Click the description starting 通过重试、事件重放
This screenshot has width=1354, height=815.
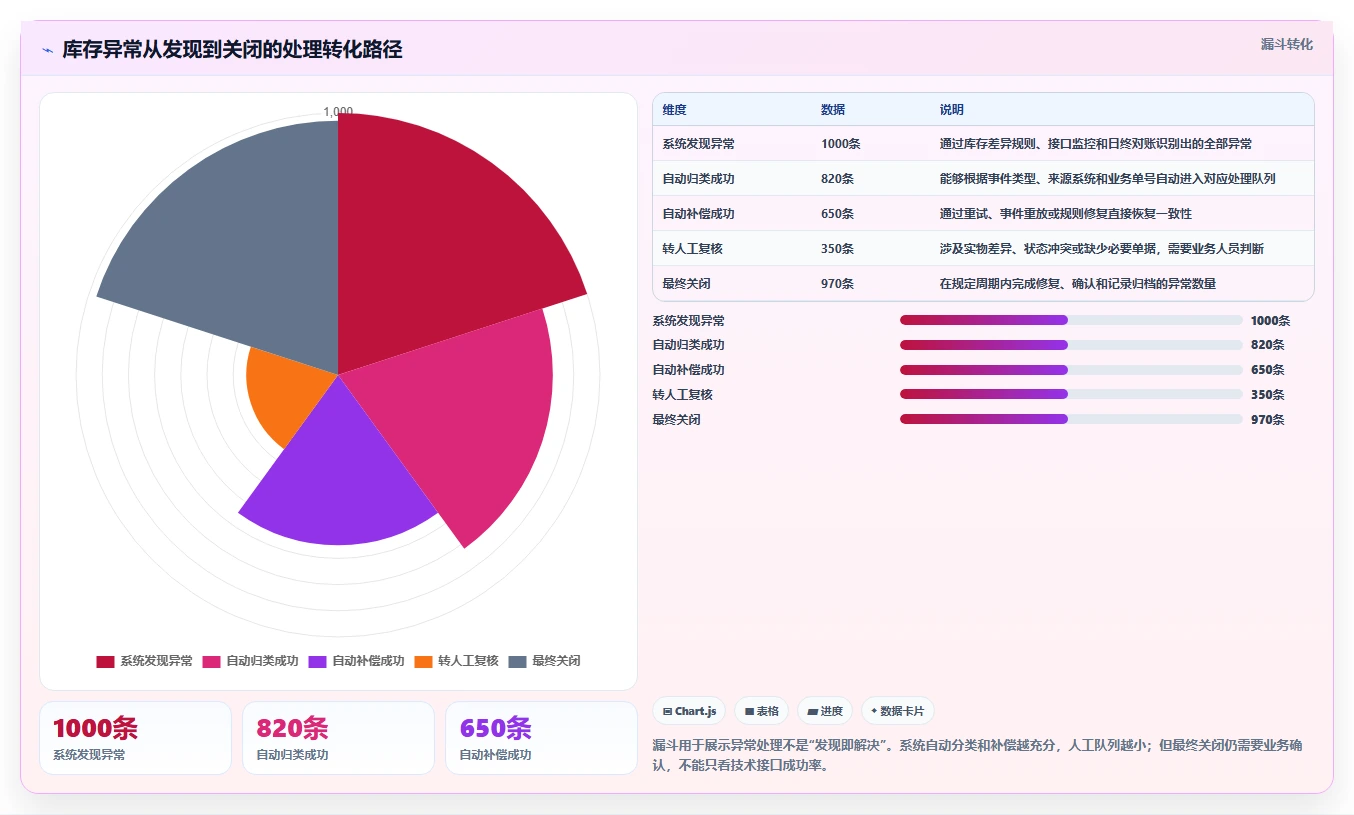pyautogui.click(x=1065, y=214)
